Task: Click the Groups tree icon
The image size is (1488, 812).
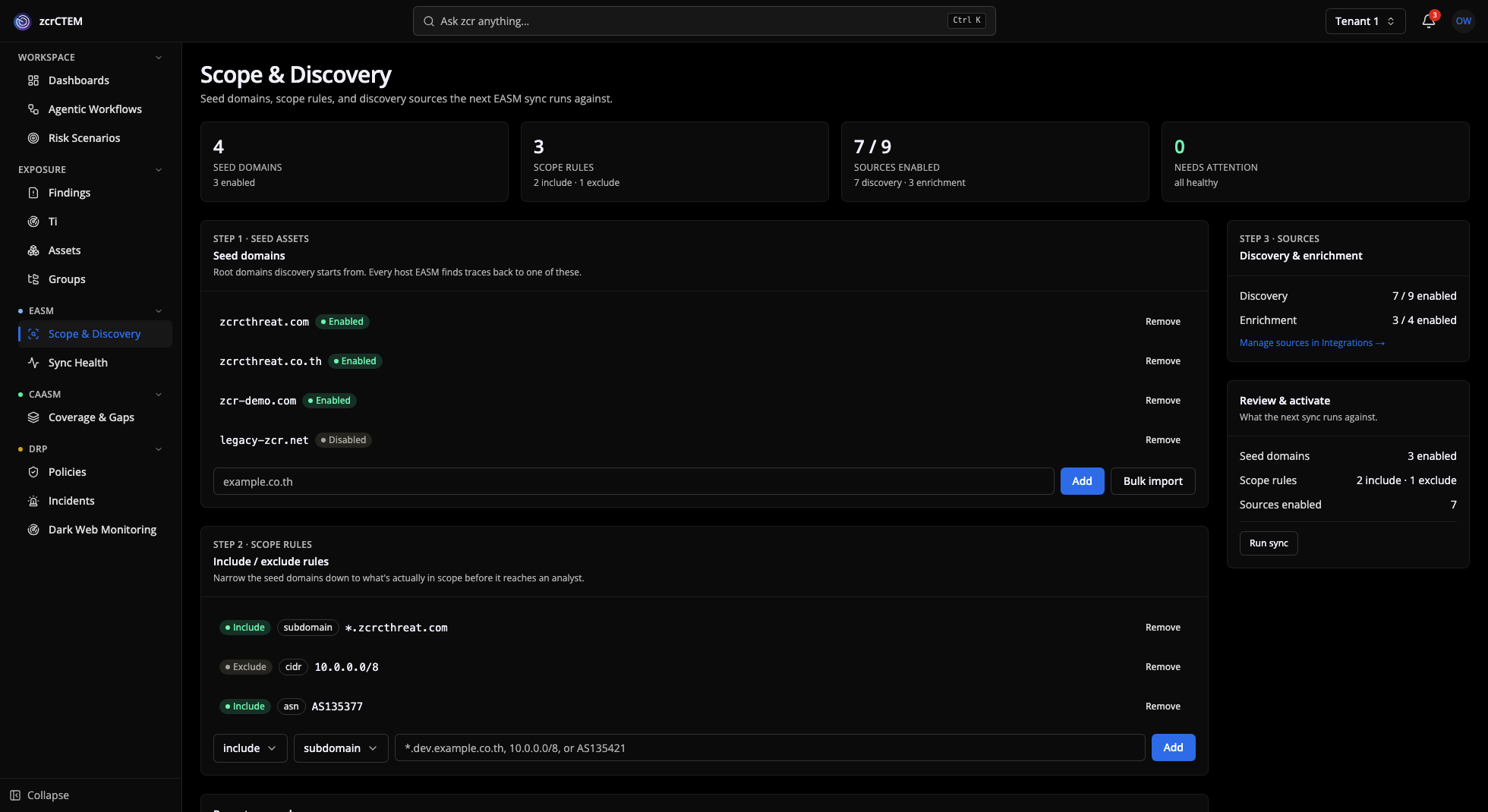Action: pos(33,279)
